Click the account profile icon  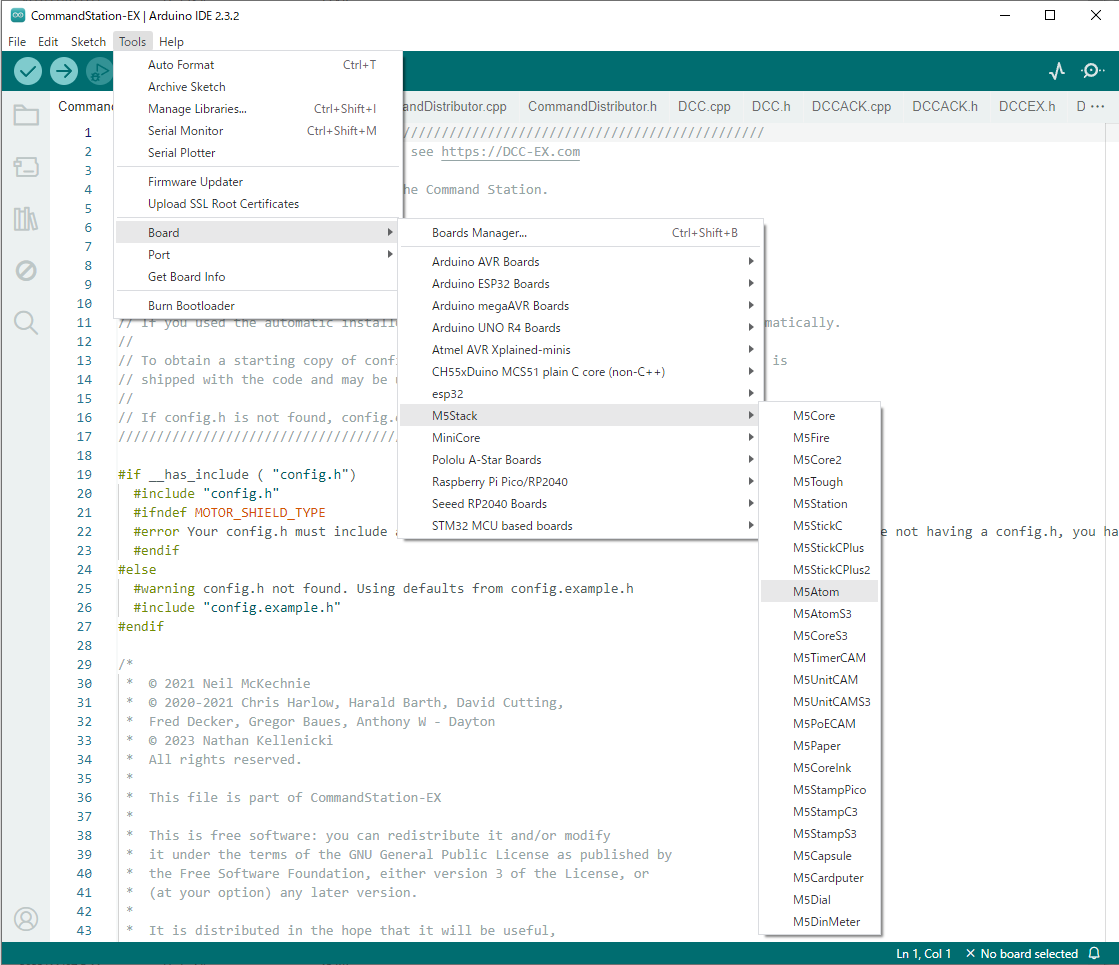26,919
